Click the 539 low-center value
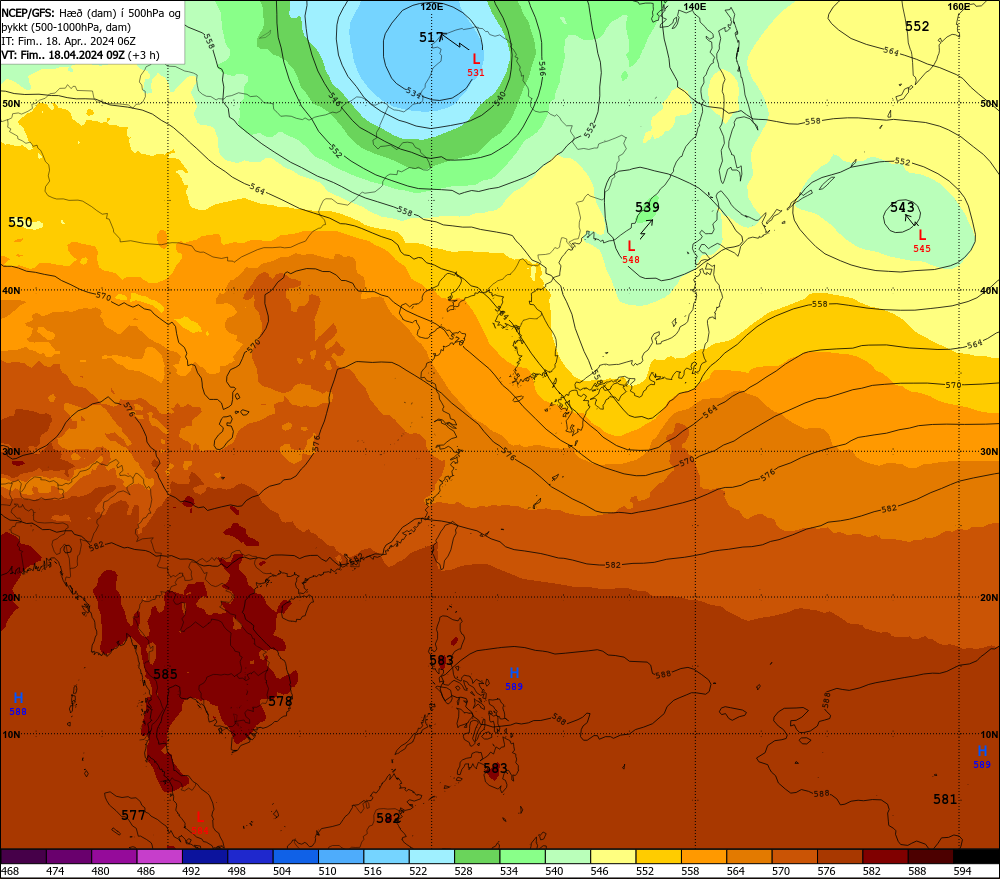The height and width of the screenshot is (879, 1000). (647, 207)
